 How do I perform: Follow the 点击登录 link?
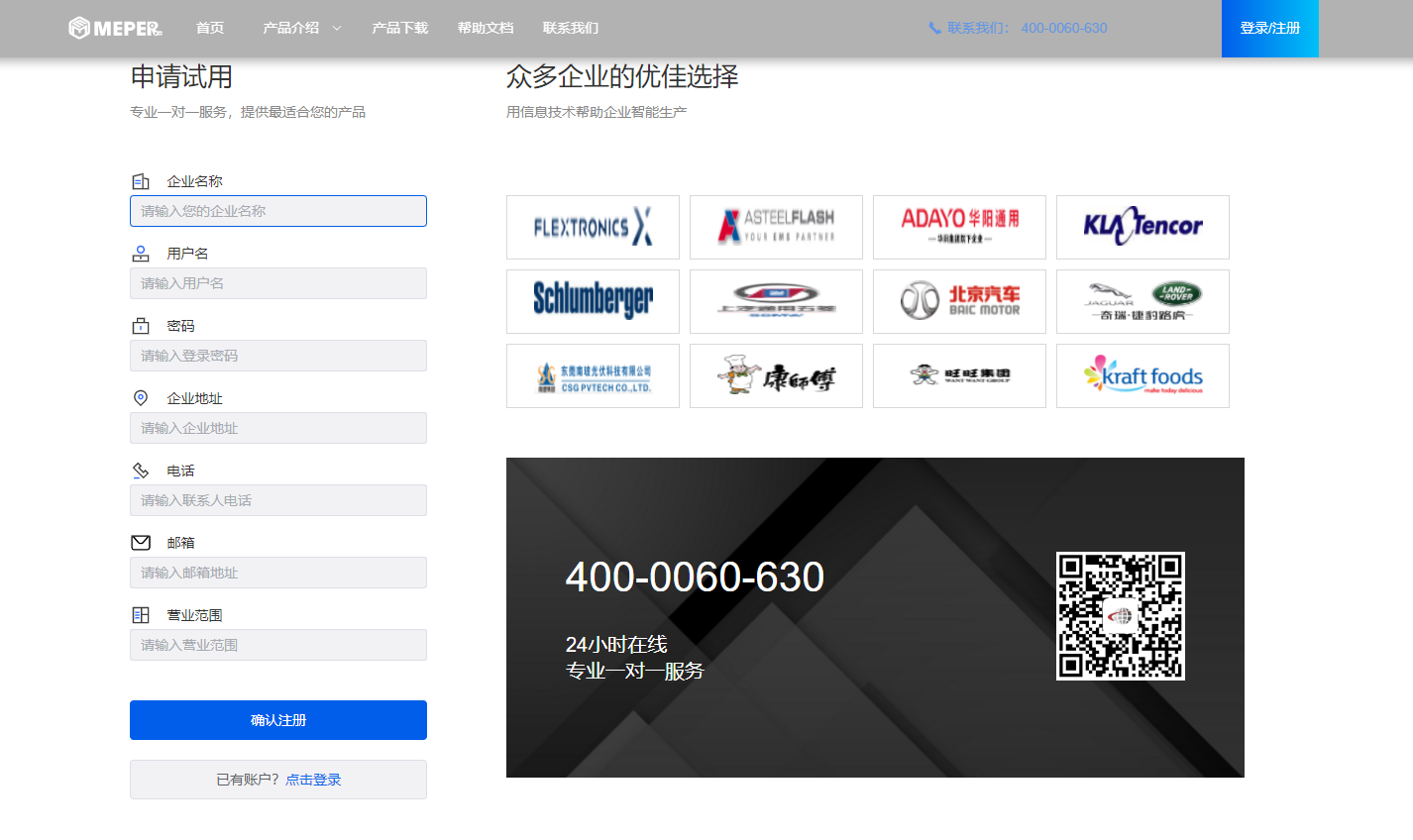point(313,780)
